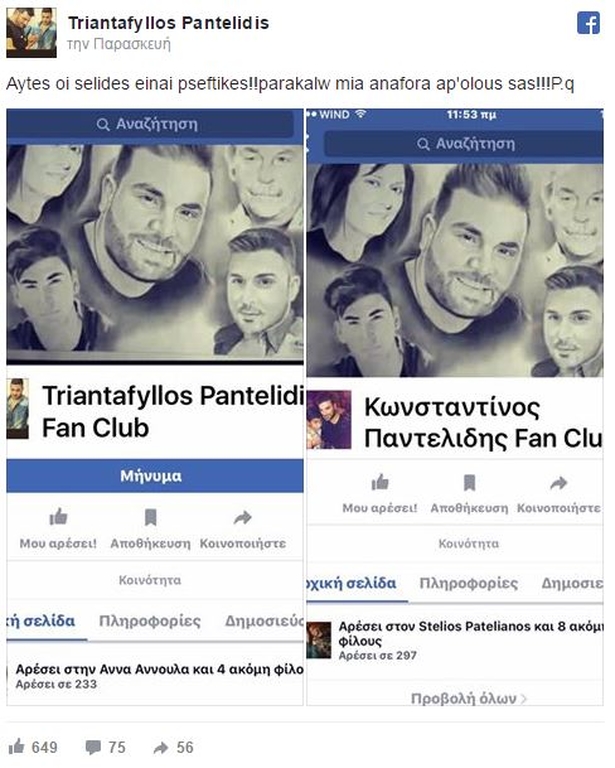
Task: Click the right Αναζήτηση search field
Action: pos(463,144)
